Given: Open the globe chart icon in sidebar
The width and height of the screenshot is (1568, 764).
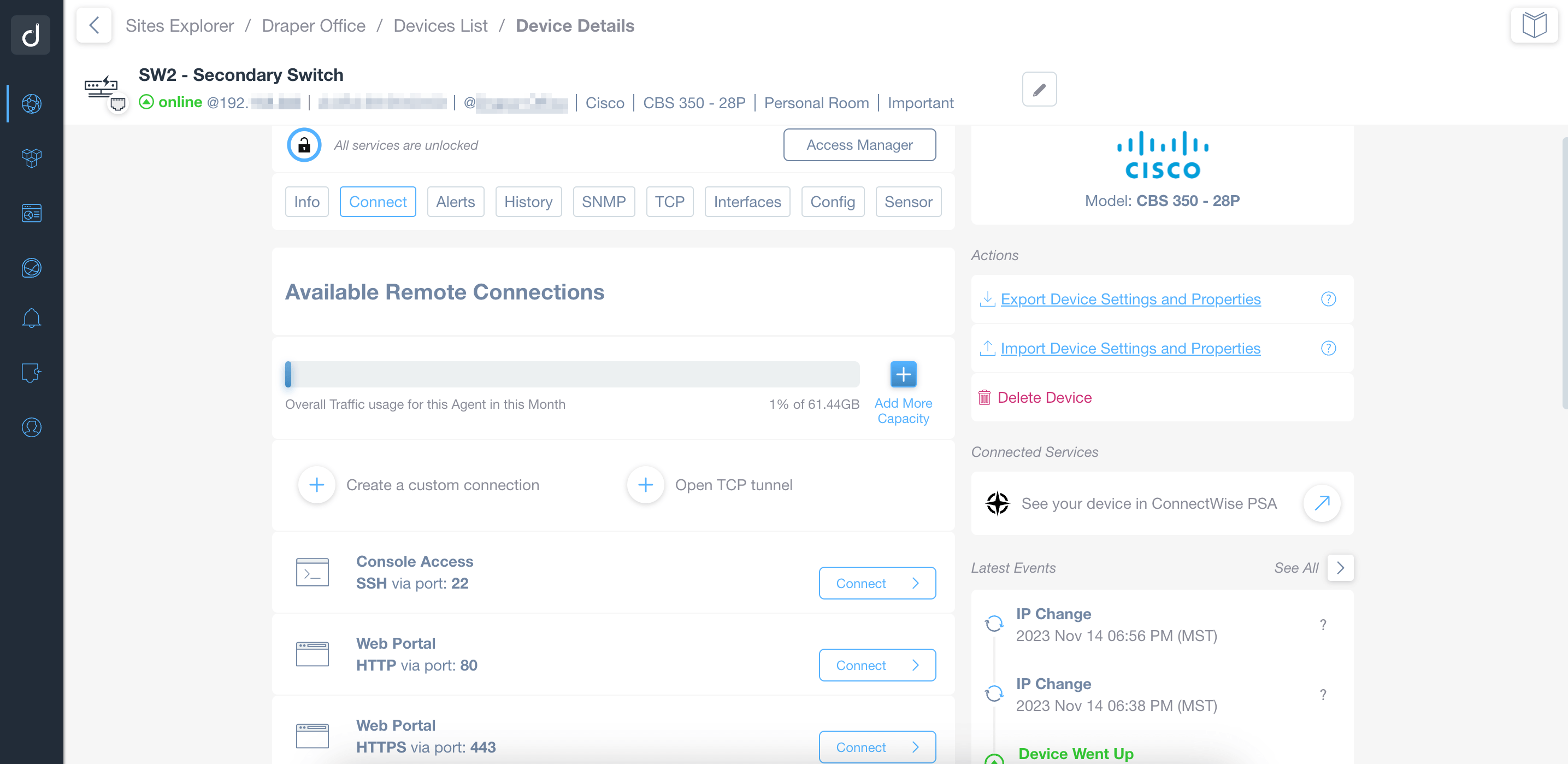Looking at the screenshot, I should (31, 268).
